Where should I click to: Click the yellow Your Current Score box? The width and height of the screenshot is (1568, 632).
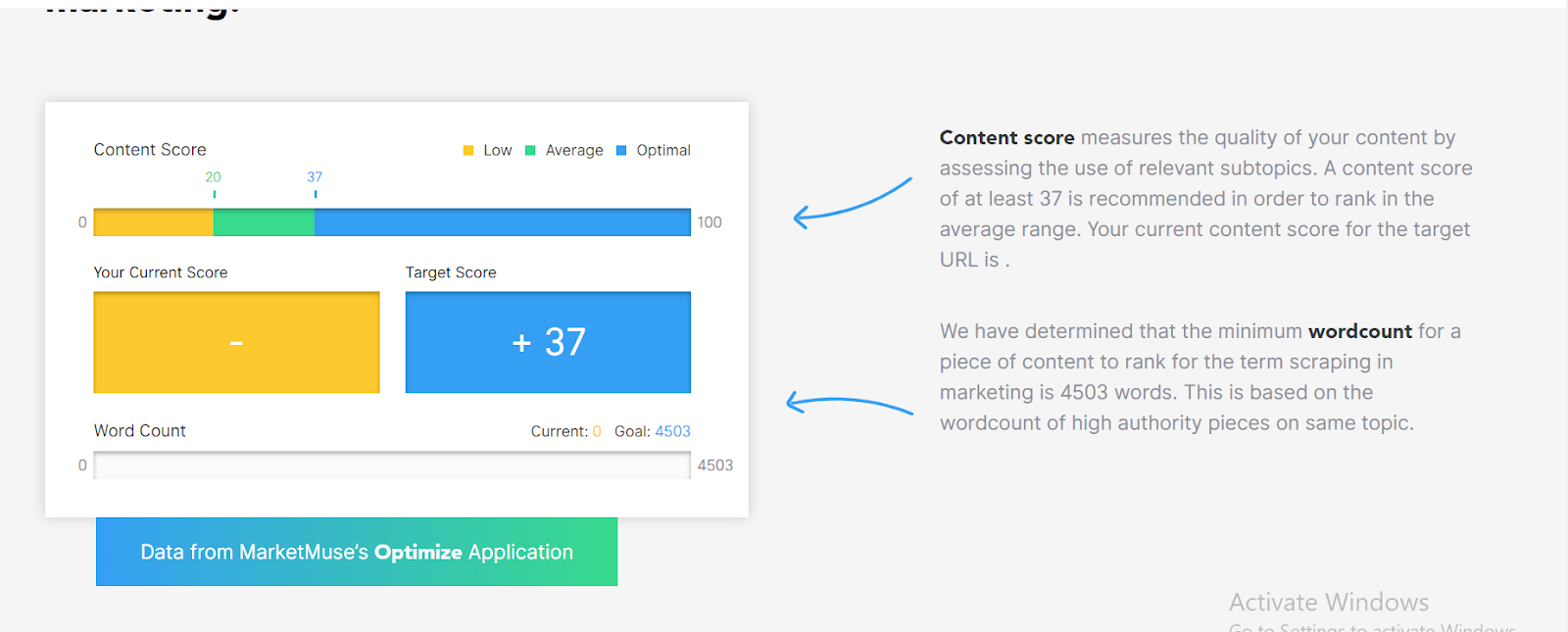(236, 342)
